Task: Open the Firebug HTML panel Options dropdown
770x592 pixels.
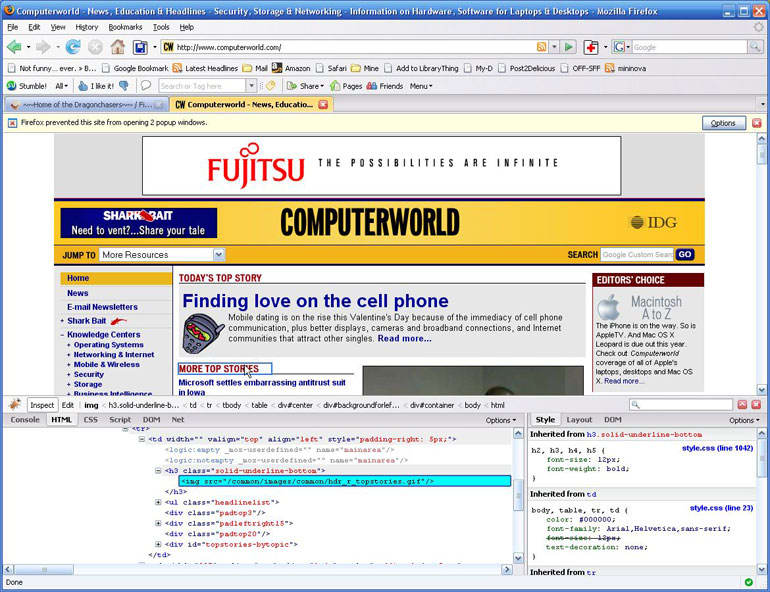Action: [501, 420]
